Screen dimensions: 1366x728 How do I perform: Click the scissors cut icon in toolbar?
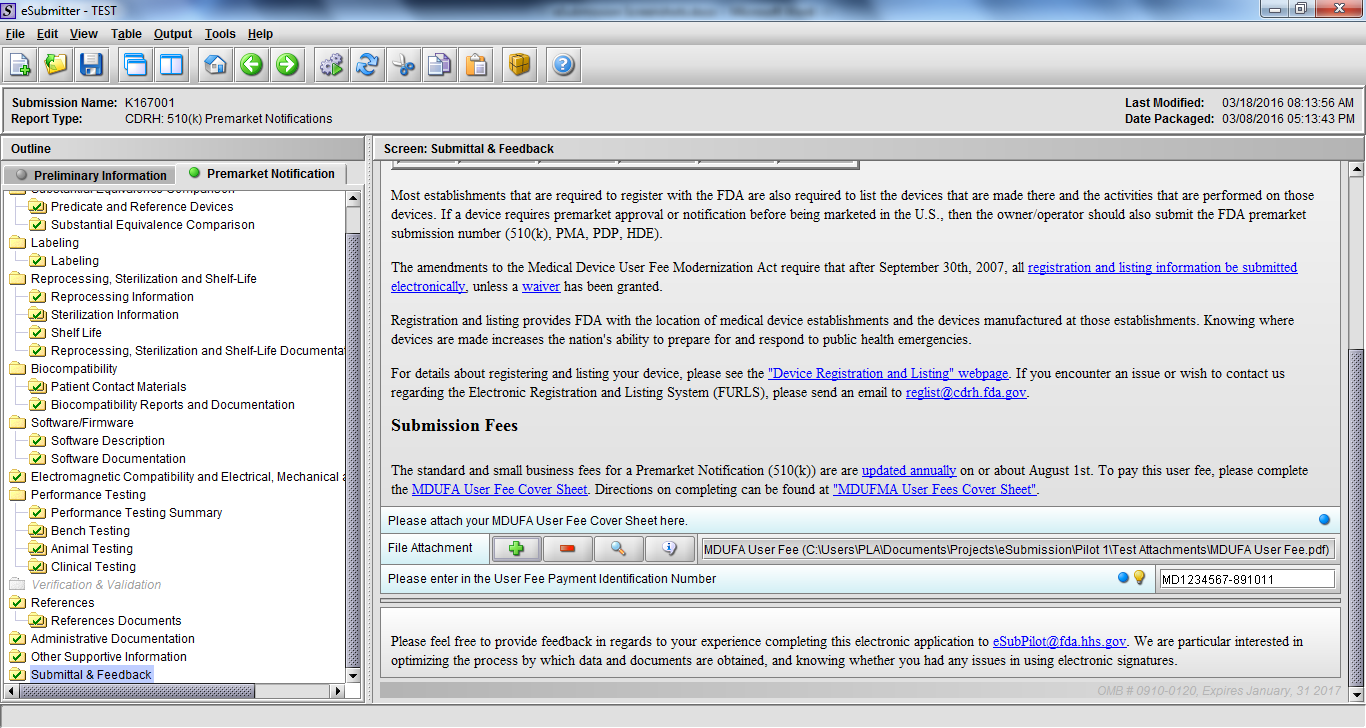[403, 66]
